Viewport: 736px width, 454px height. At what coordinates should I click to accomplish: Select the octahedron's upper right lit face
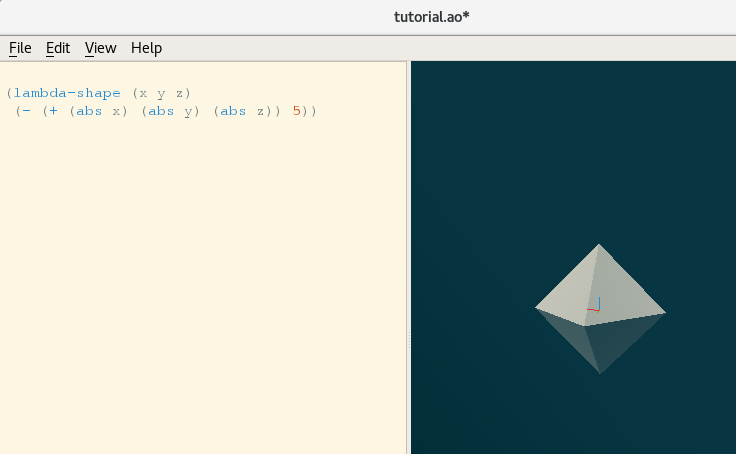(626, 290)
